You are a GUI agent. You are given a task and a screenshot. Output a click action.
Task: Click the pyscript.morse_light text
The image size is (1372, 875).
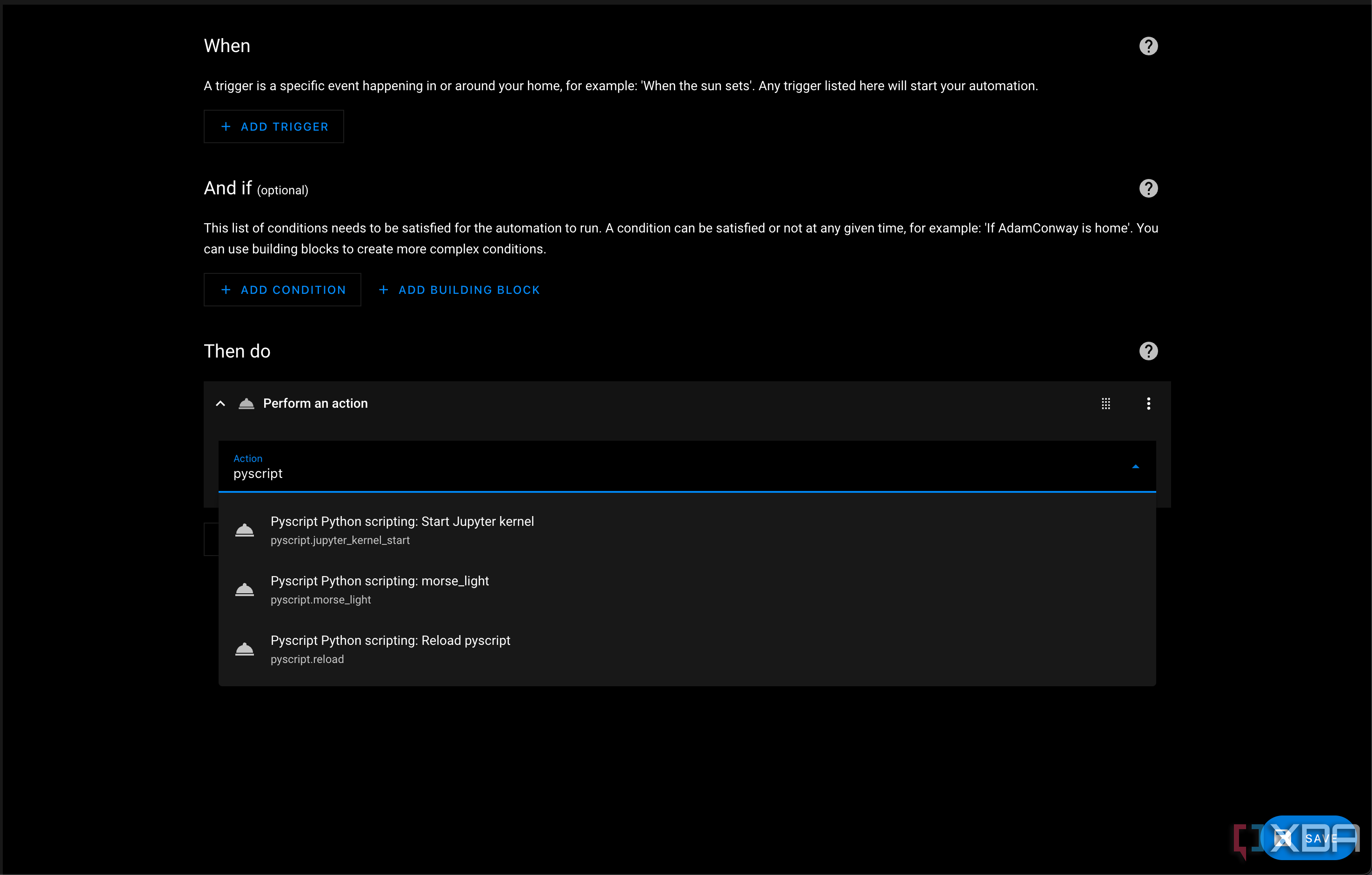[x=320, y=599]
